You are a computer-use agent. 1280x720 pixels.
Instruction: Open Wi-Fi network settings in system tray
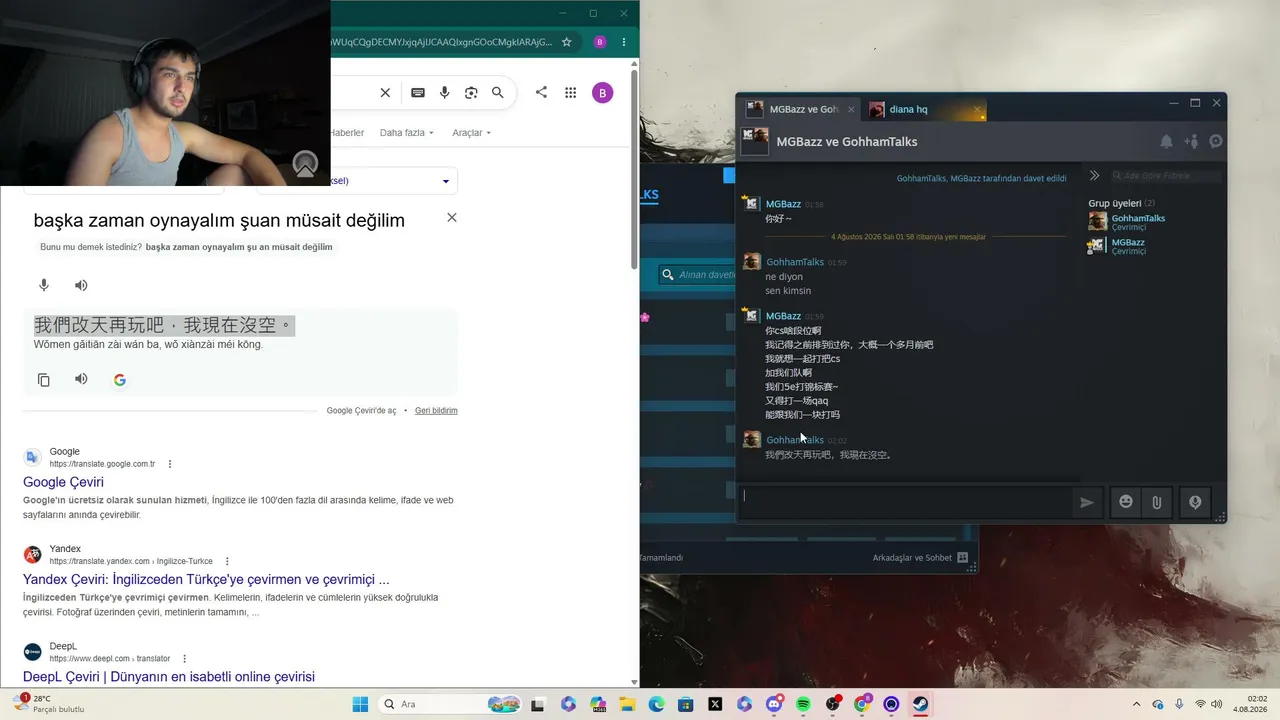[1200, 704]
